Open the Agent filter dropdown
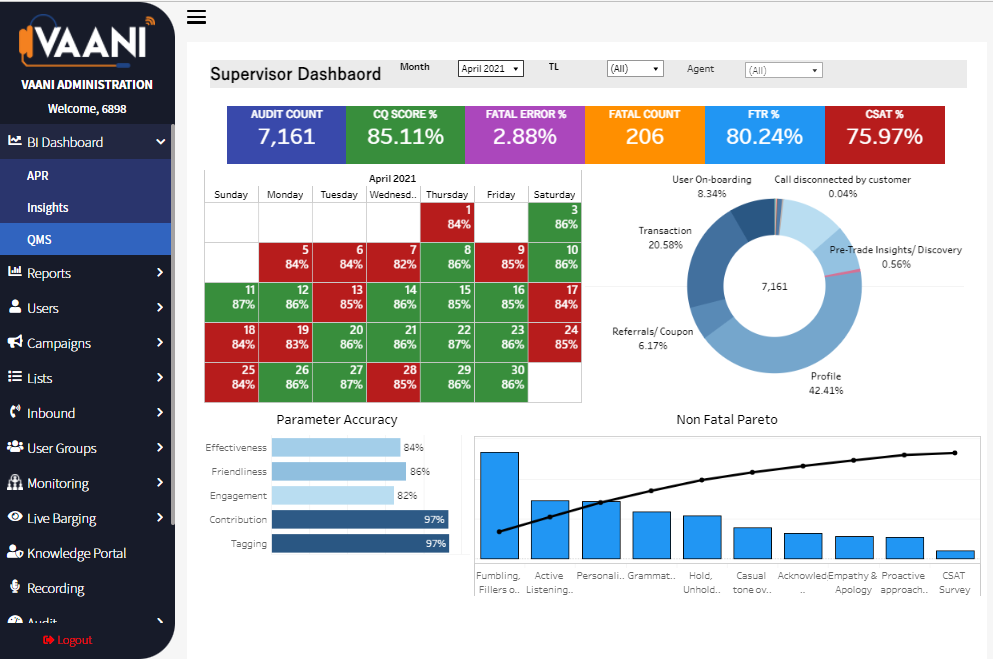This screenshot has width=993, height=659. coord(783,70)
